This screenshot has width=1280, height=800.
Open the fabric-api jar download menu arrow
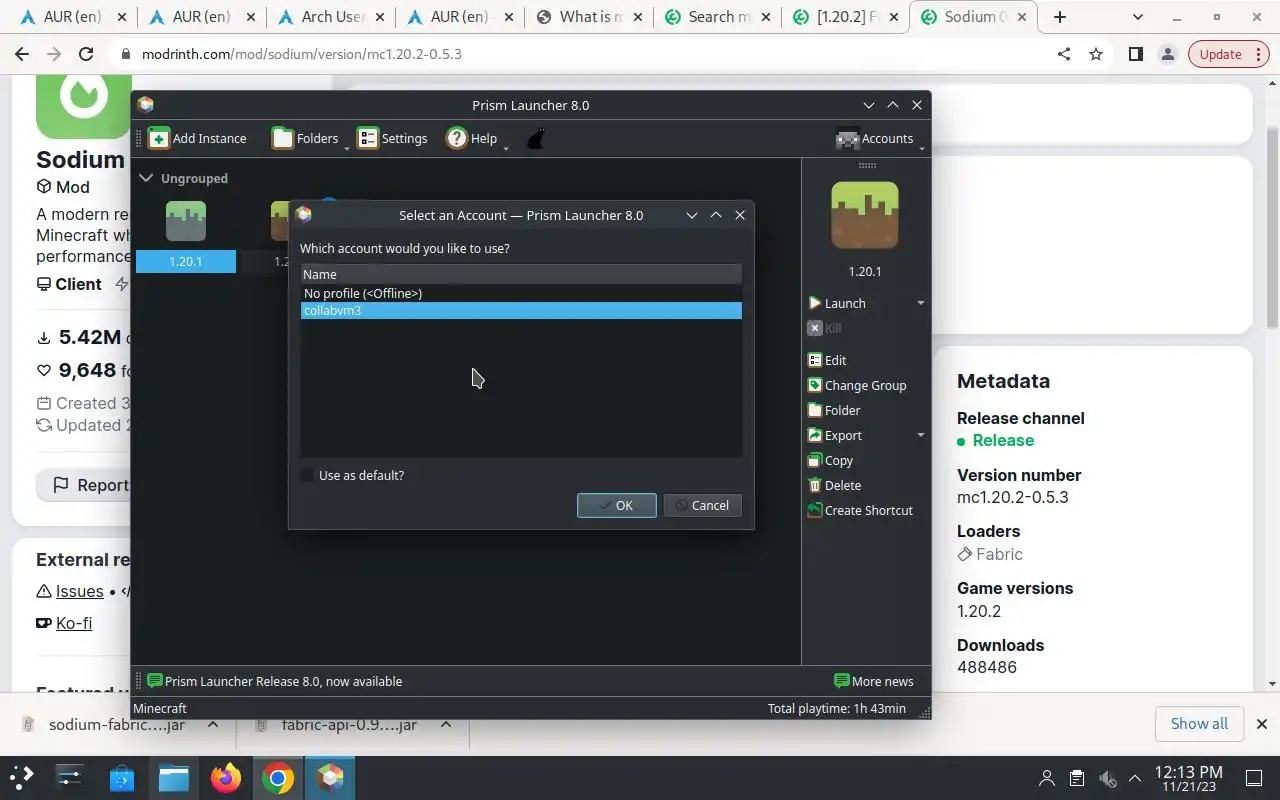pos(446,724)
